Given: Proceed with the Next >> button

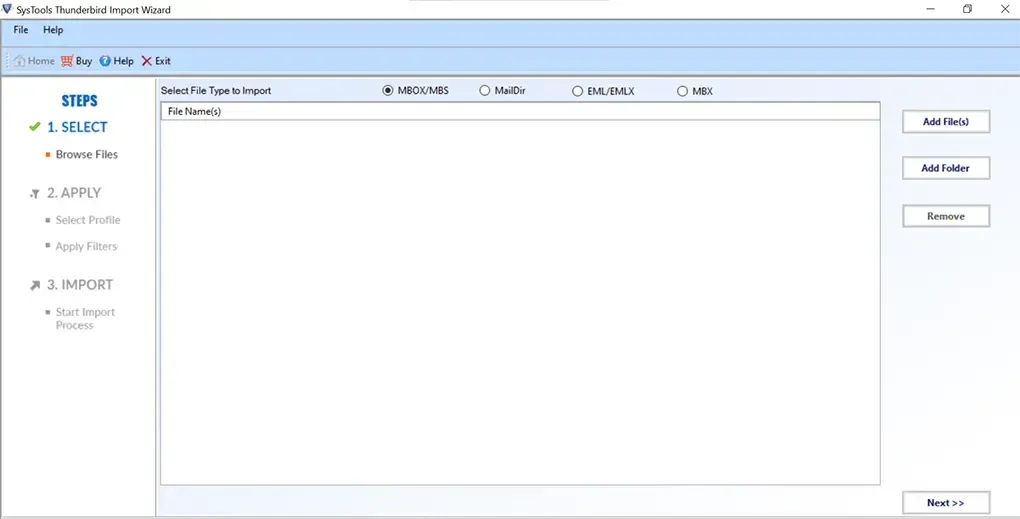Looking at the screenshot, I should point(946,503).
